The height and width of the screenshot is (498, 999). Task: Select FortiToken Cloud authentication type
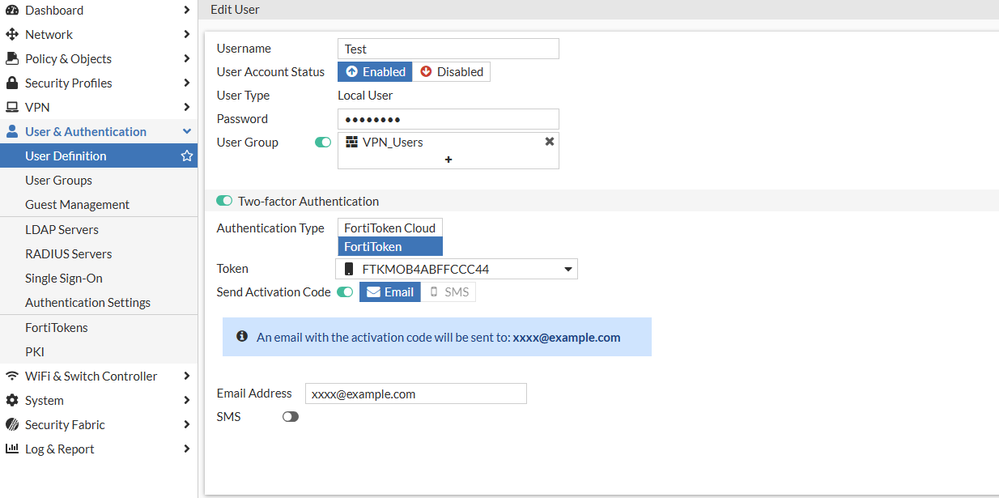389,228
